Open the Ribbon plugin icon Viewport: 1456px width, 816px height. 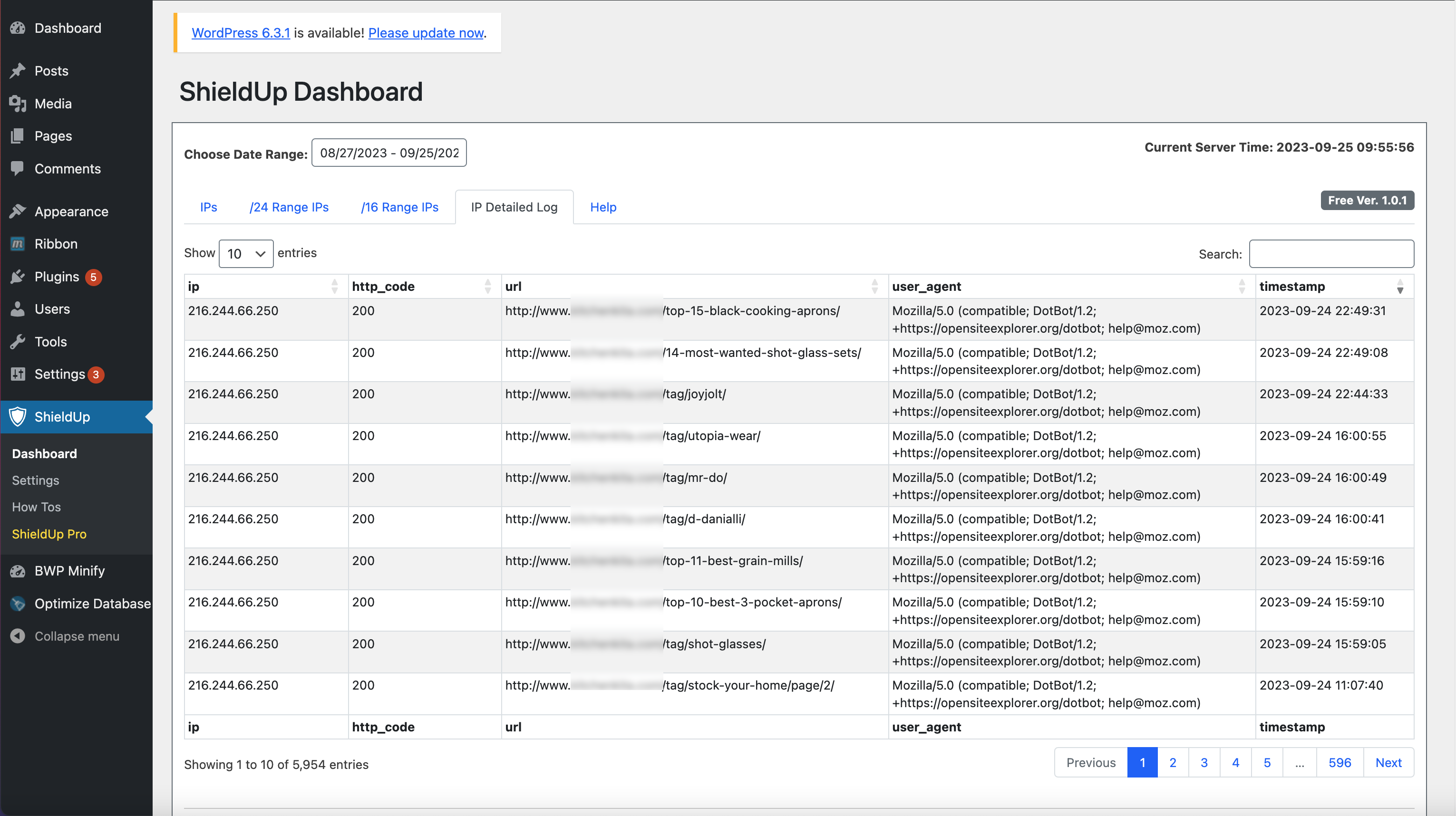18,243
